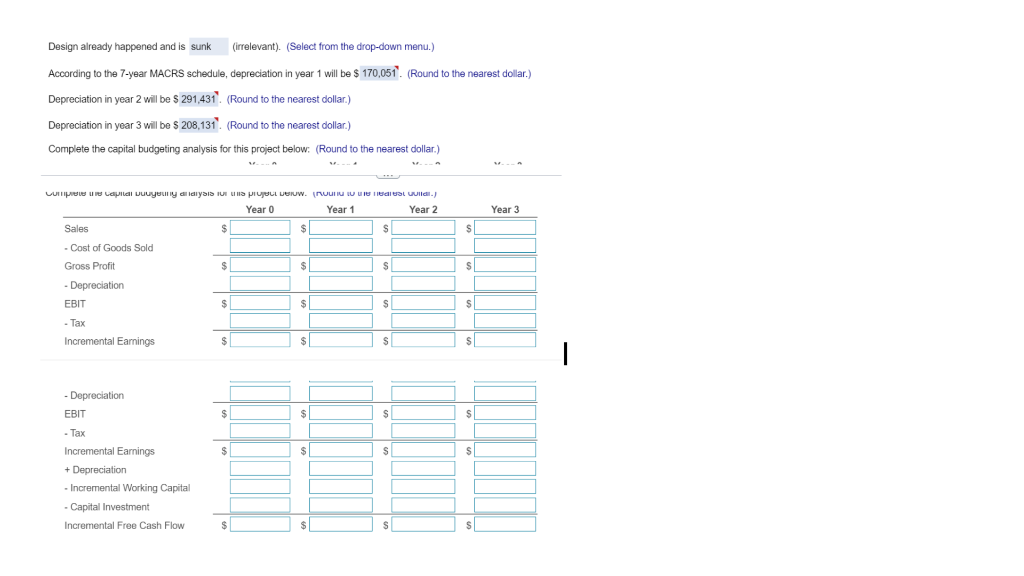
Task: Focus the Gross Profit Year 3 field
Action: (x=505, y=264)
